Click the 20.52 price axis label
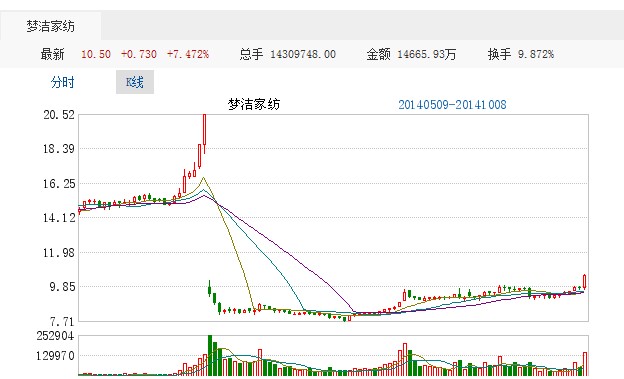624x379 pixels. 59,115
